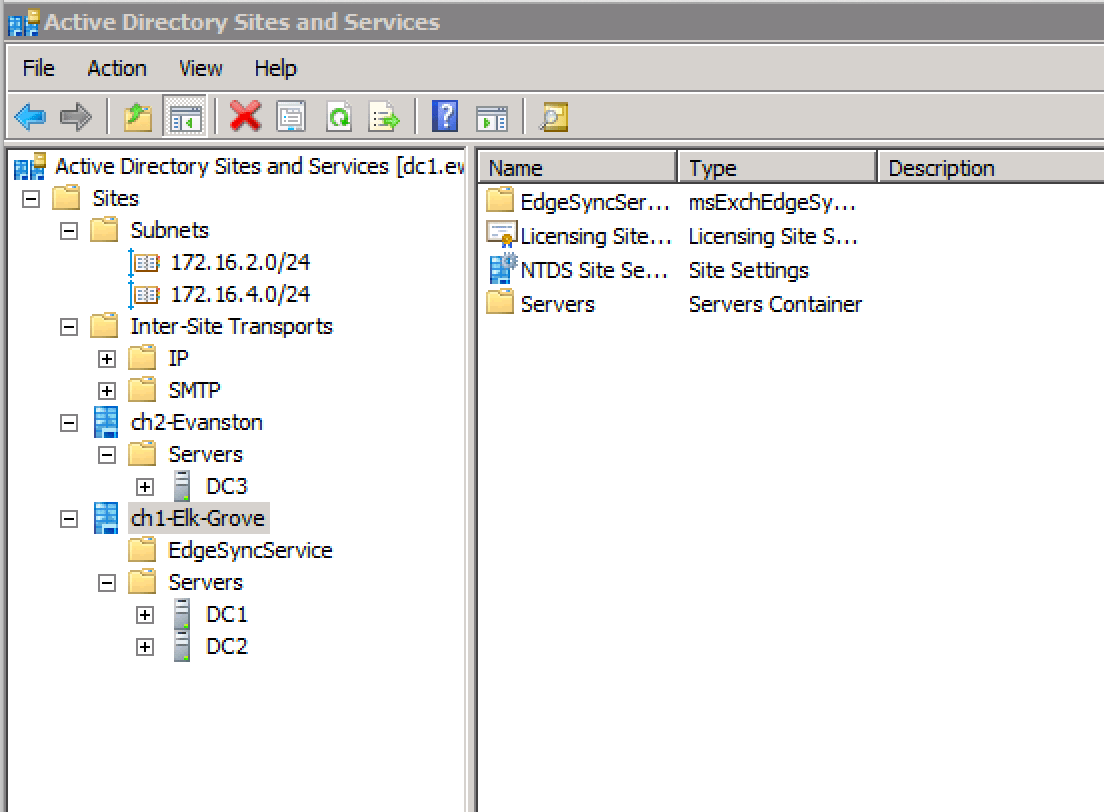Image resolution: width=1104 pixels, height=812 pixels.
Task: Collapse the ch1-Elk-Grove site node
Action: [x=69, y=519]
